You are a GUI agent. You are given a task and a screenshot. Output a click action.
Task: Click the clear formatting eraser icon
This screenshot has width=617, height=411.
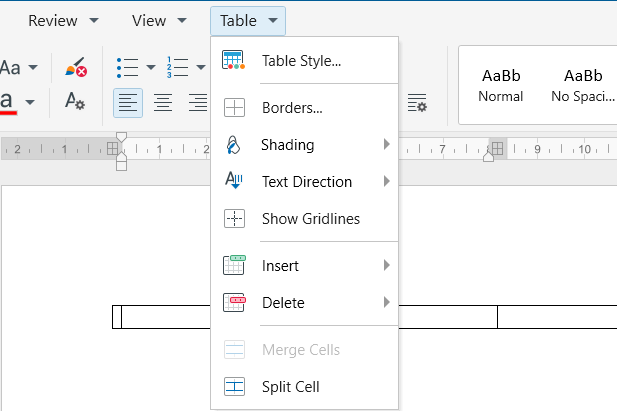click(x=76, y=67)
